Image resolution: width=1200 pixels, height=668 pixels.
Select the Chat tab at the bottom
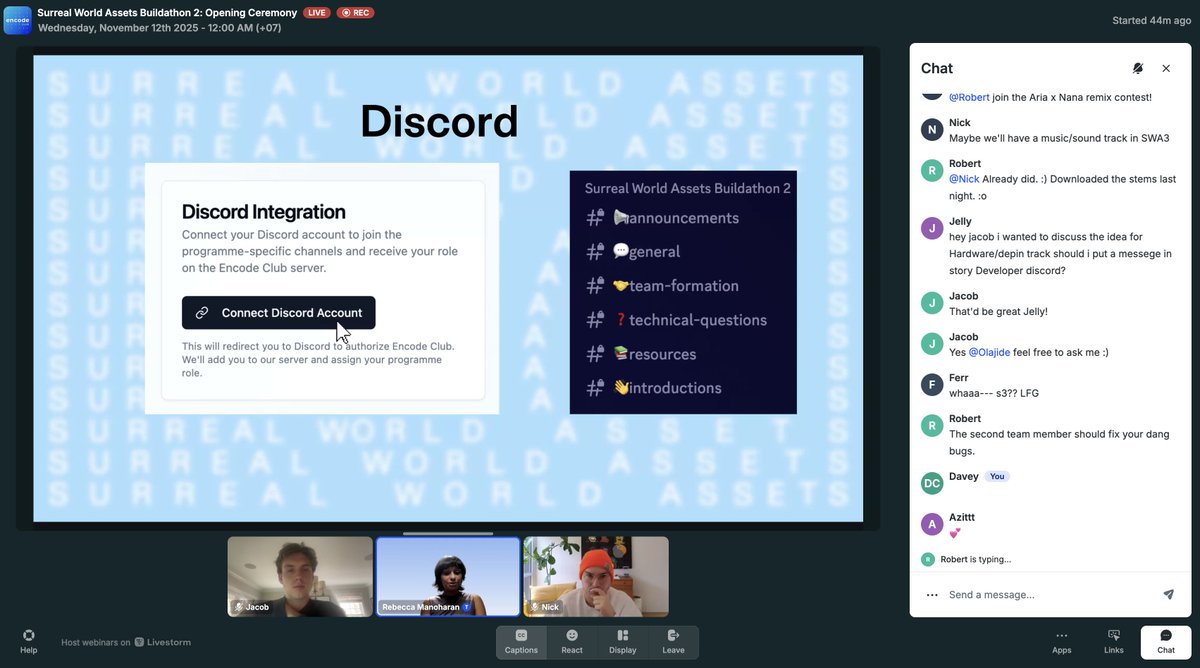[1166, 642]
